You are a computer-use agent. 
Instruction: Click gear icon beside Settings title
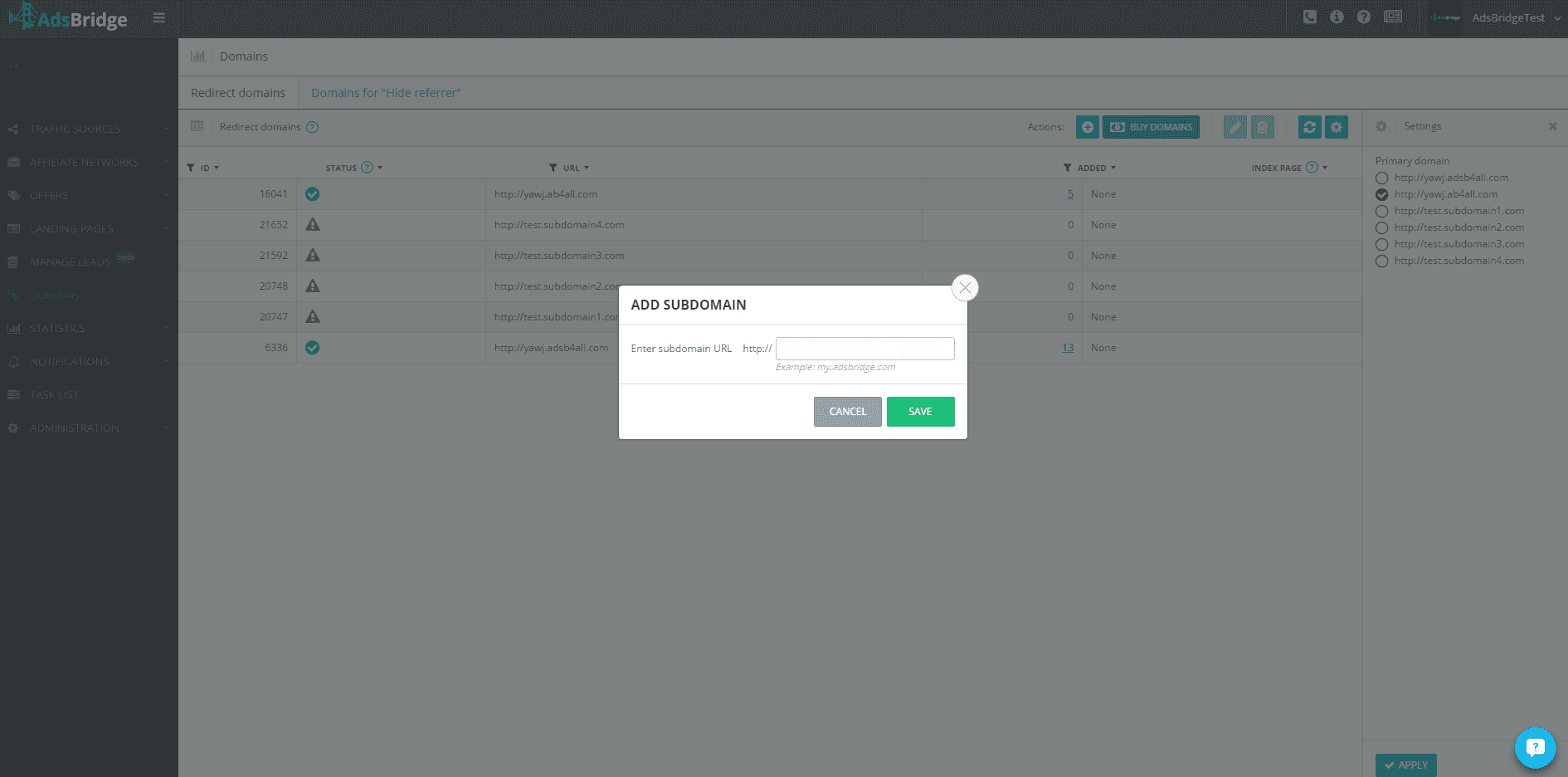coord(1381,126)
